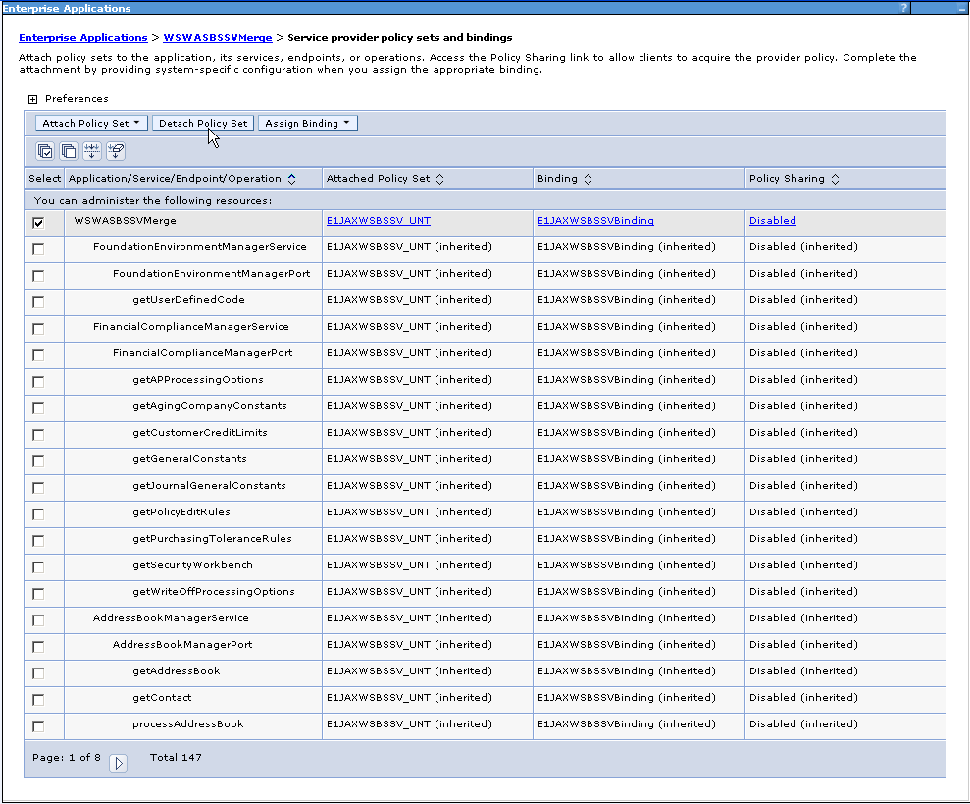This screenshot has width=970, height=804.
Task: Click the clear filter value icon
Action: pos(116,151)
